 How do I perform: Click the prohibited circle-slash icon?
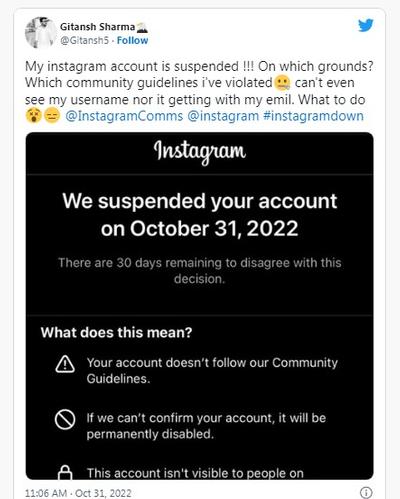[x=65, y=419]
